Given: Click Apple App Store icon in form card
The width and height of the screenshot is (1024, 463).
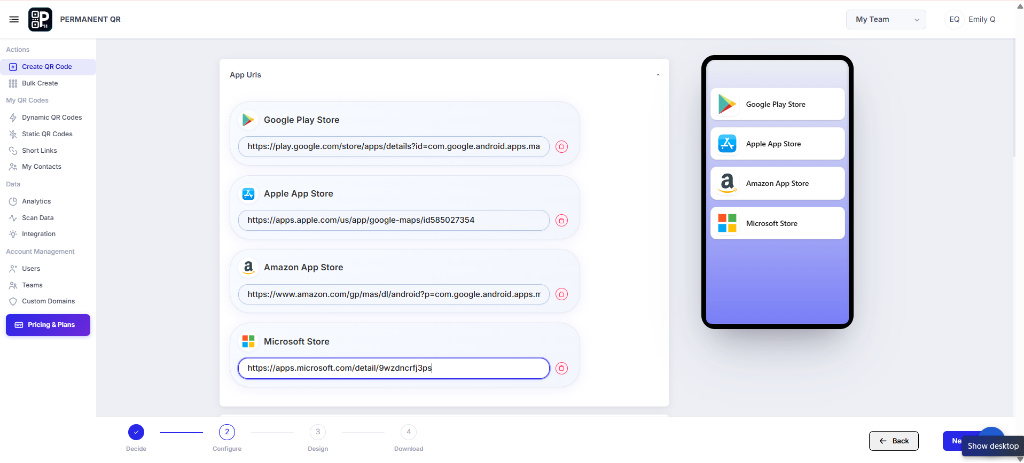Looking at the screenshot, I should click(x=248, y=193).
